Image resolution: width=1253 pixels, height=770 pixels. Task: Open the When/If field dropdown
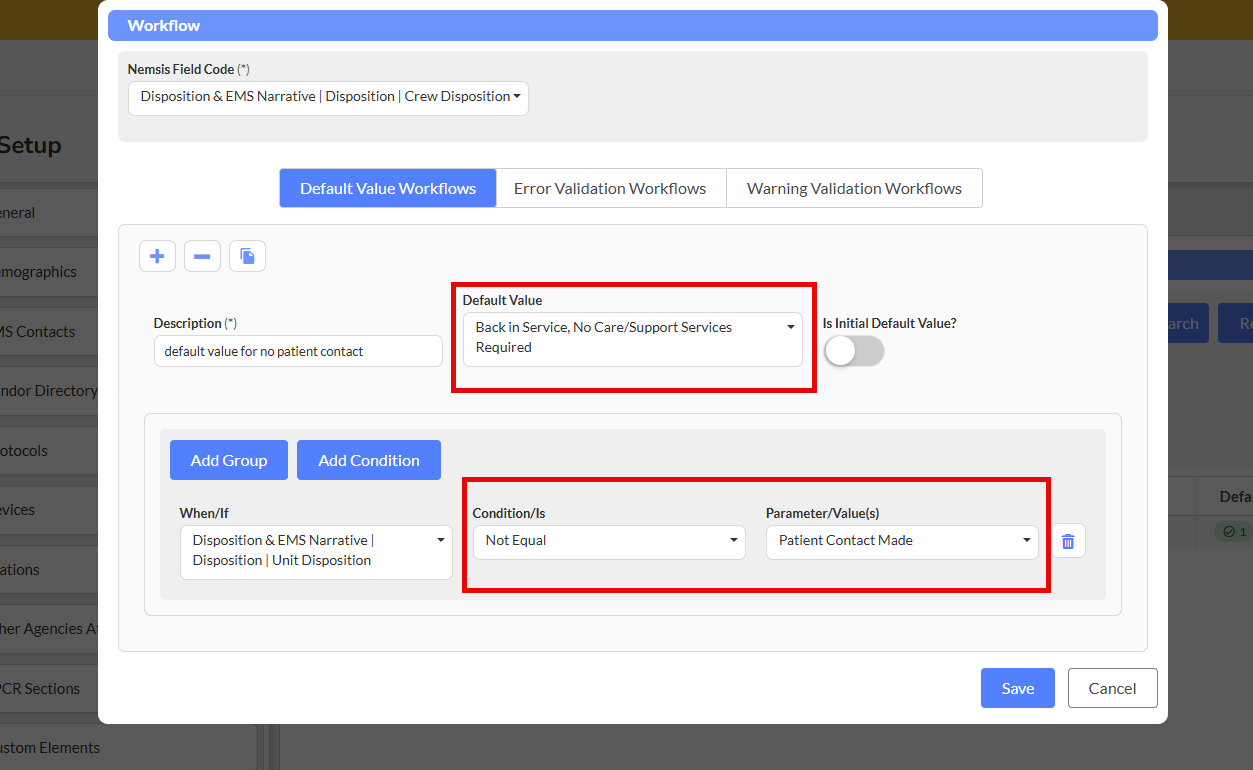(x=316, y=551)
